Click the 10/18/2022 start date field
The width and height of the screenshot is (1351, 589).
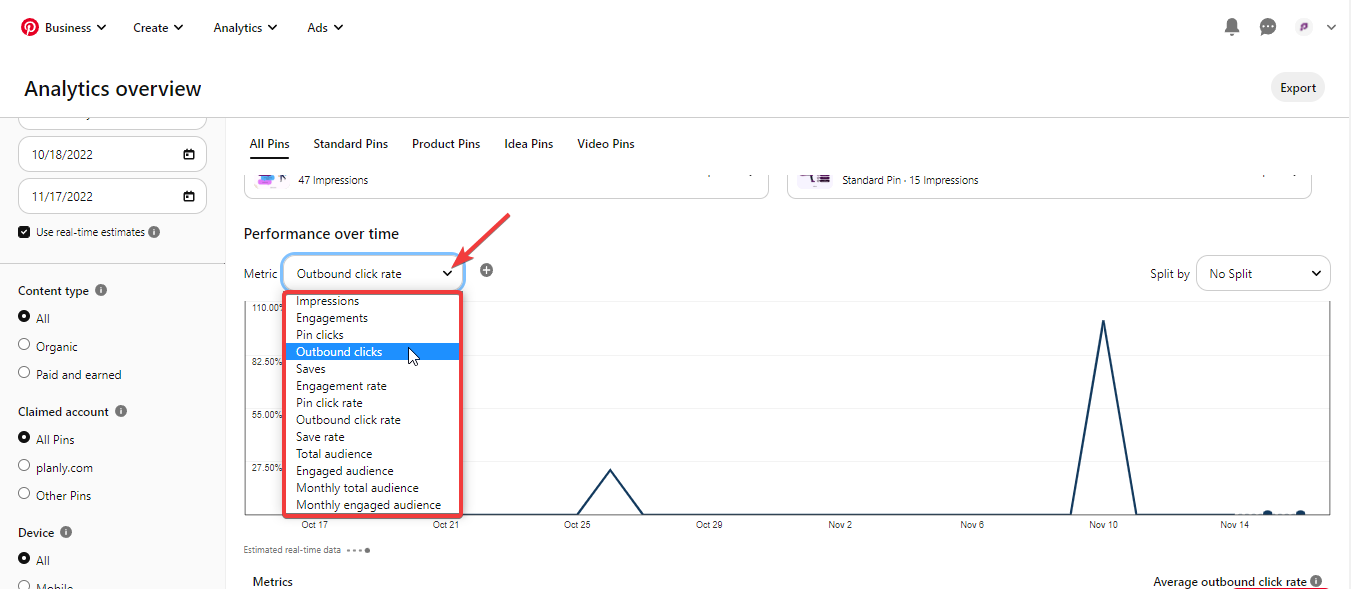point(112,155)
